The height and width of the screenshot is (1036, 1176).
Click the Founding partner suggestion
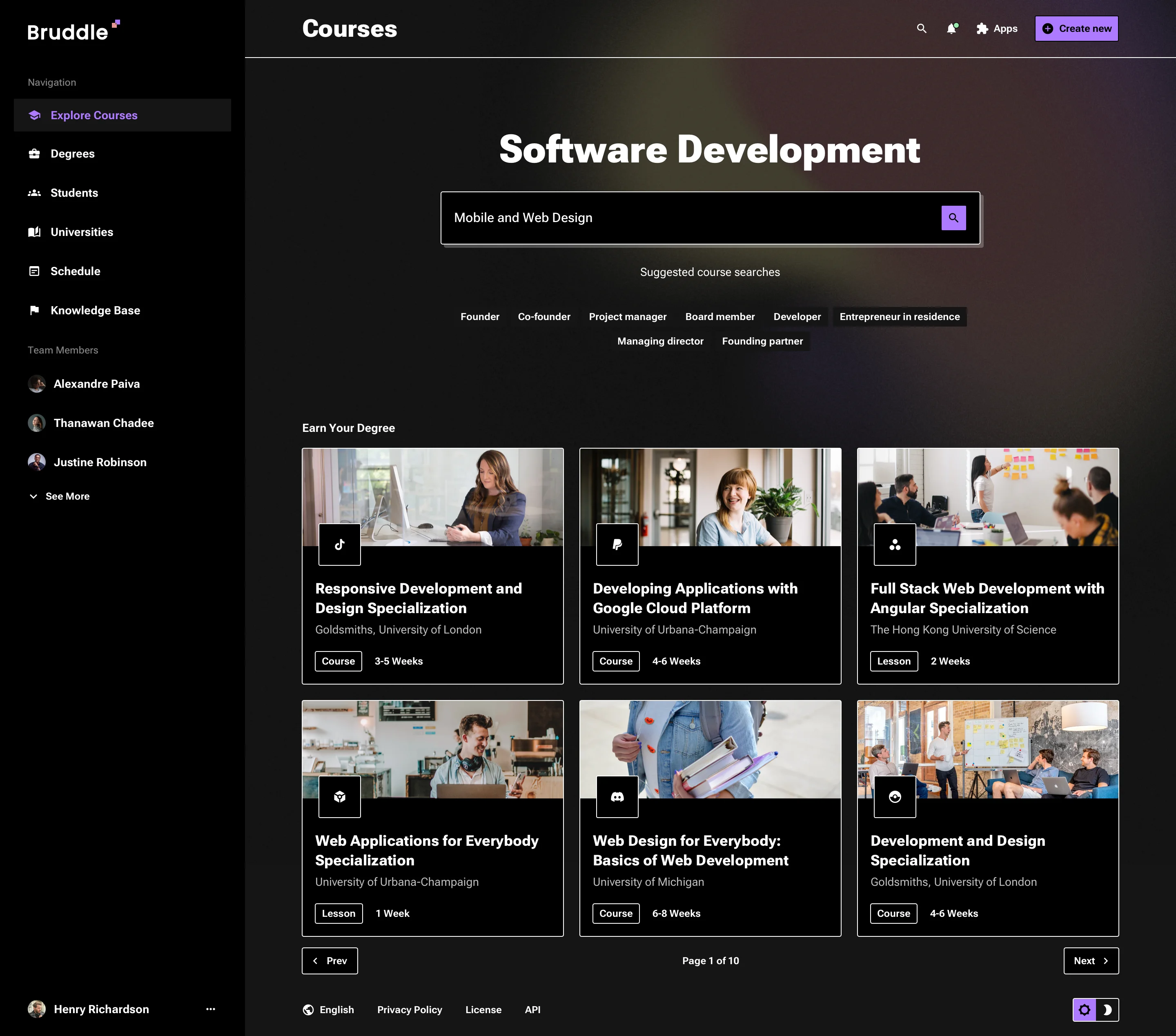point(762,341)
